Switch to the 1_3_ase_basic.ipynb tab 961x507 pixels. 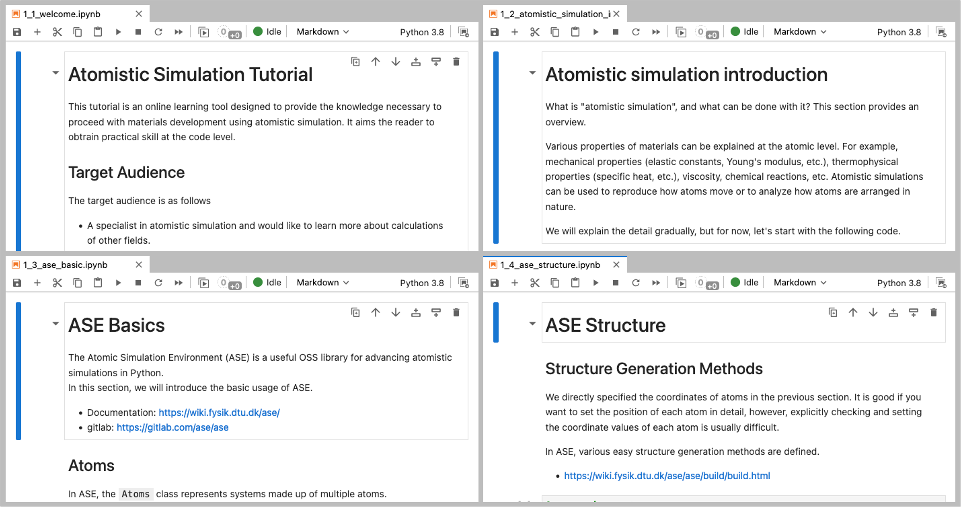tap(64, 265)
